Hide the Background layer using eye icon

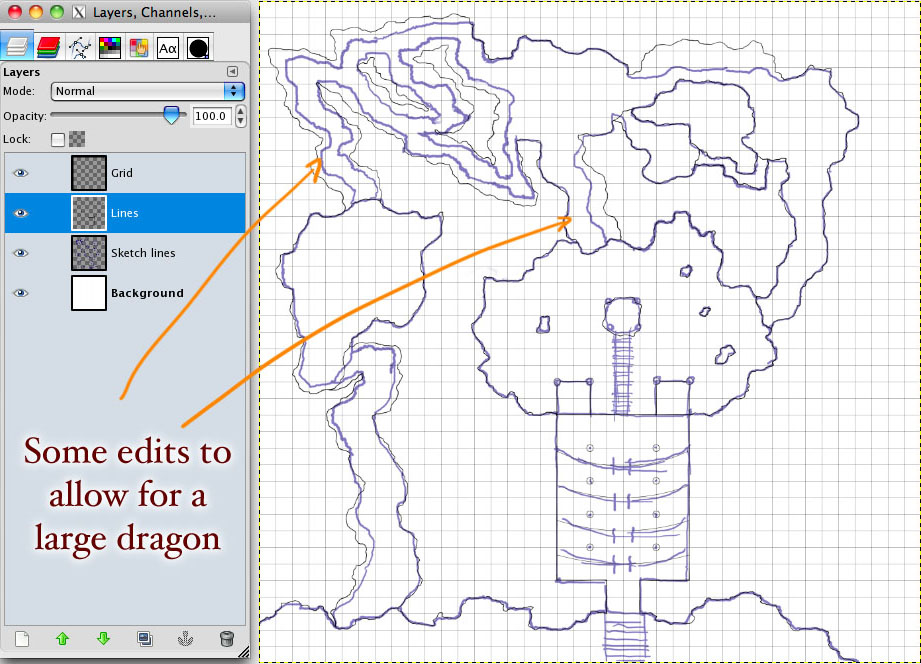click(20, 293)
